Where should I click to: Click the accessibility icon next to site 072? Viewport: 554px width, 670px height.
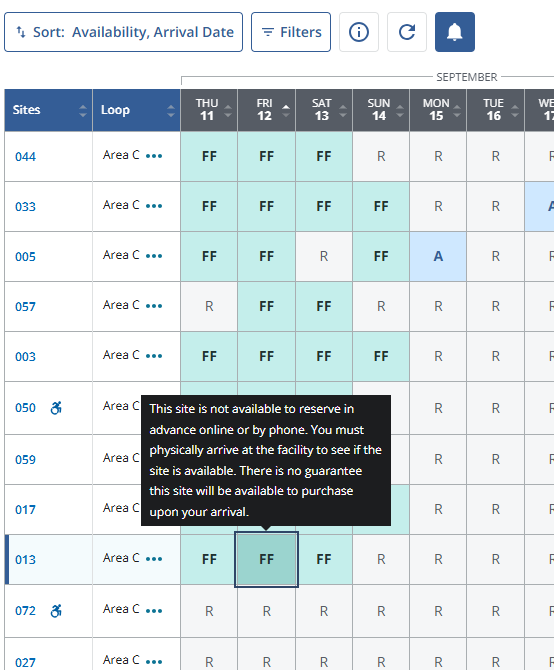click(x=56, y=611)
